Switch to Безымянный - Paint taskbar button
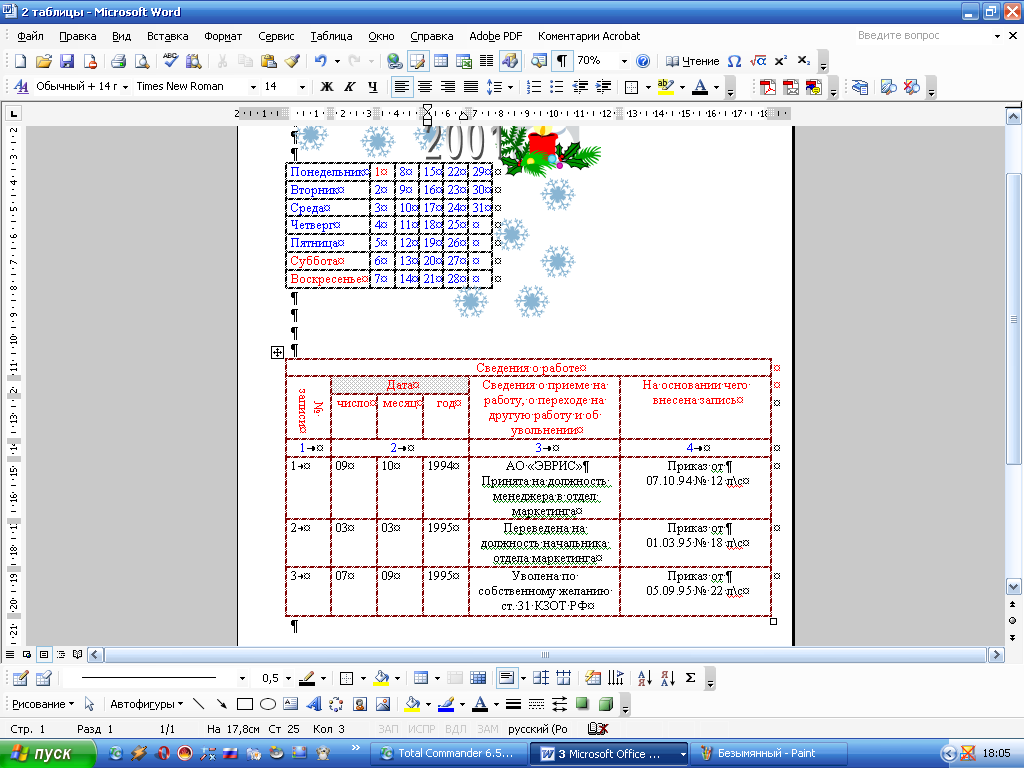Screen dimensions: 1024x768 pyautogui.click(x=768, y=754)
